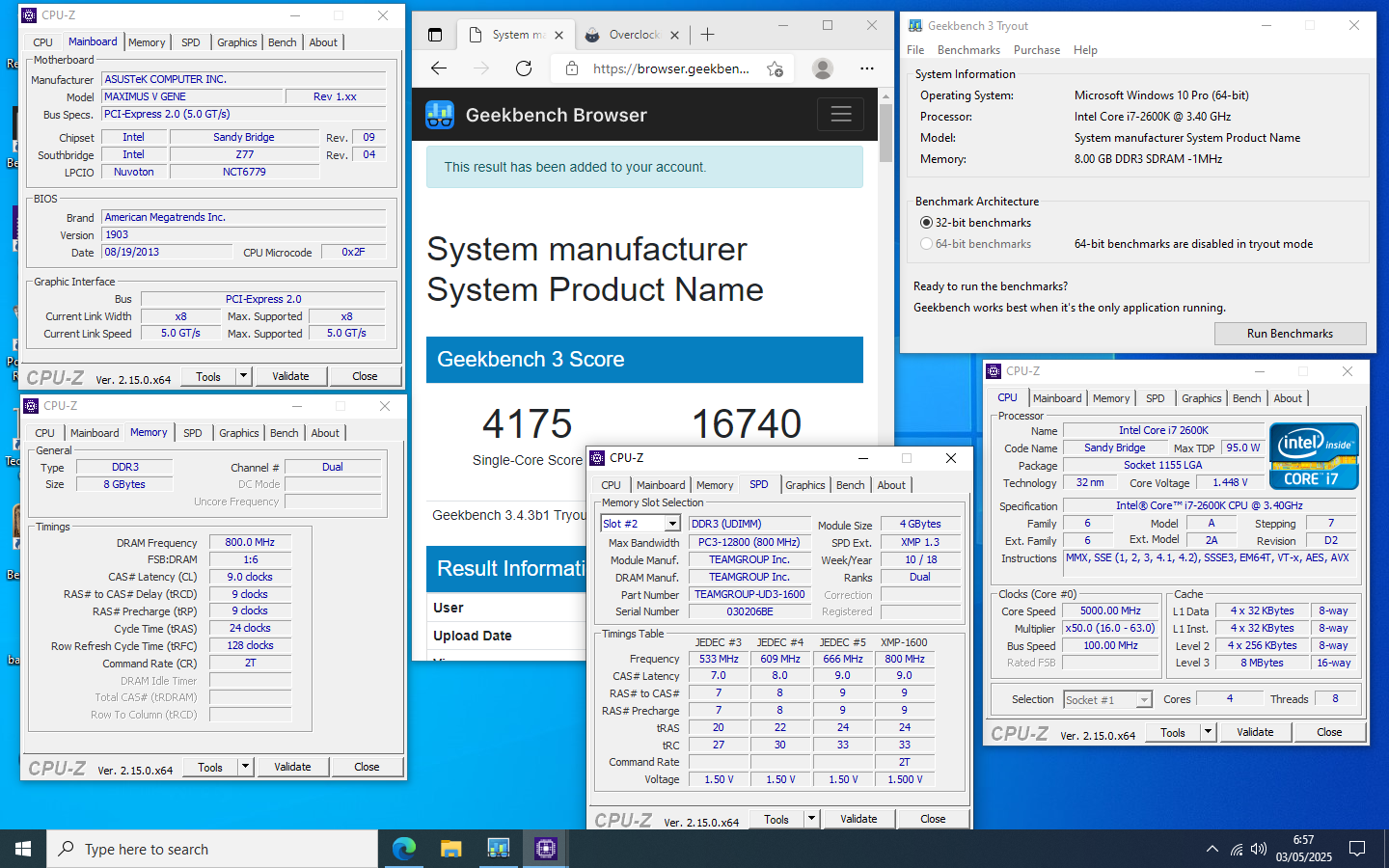Viewport: 1389px width, 868px height.
Task: Select 64-bit benchmarks radio button
Action: click(x=926, y=244)
